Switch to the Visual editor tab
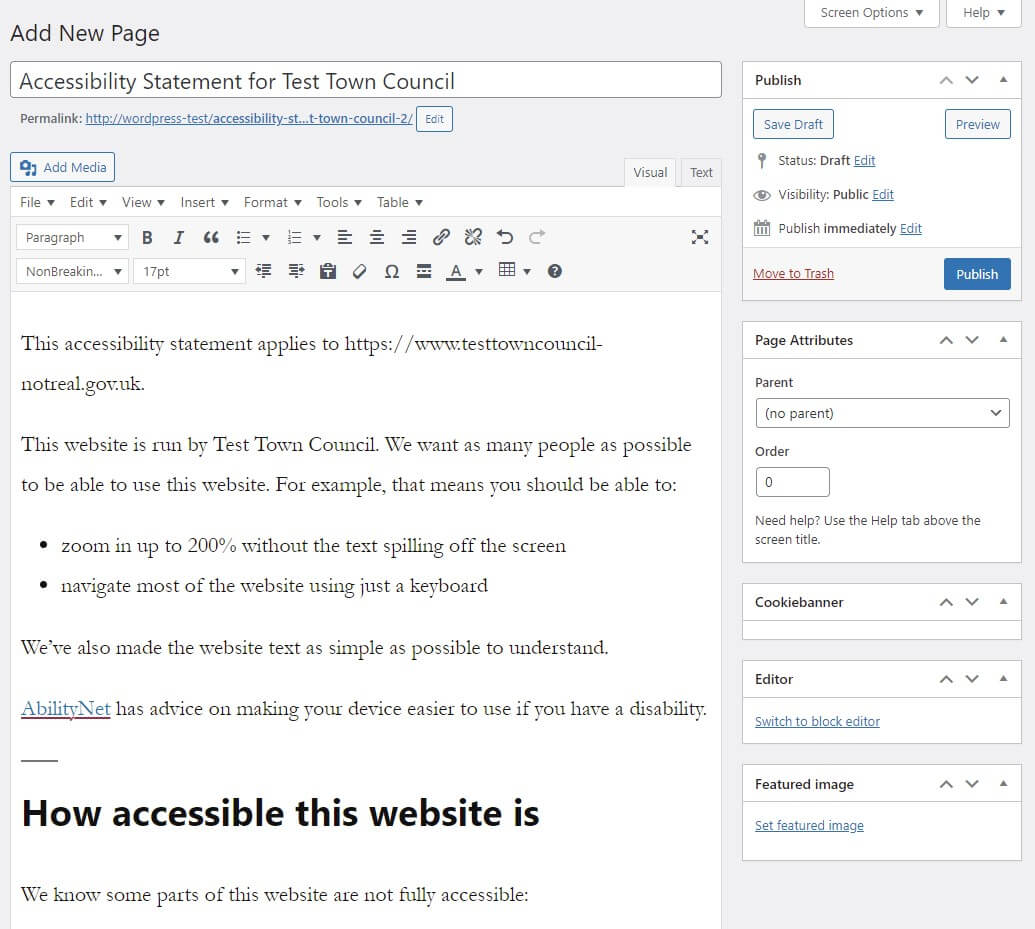Screen dimensions: 1035x929 650,172
